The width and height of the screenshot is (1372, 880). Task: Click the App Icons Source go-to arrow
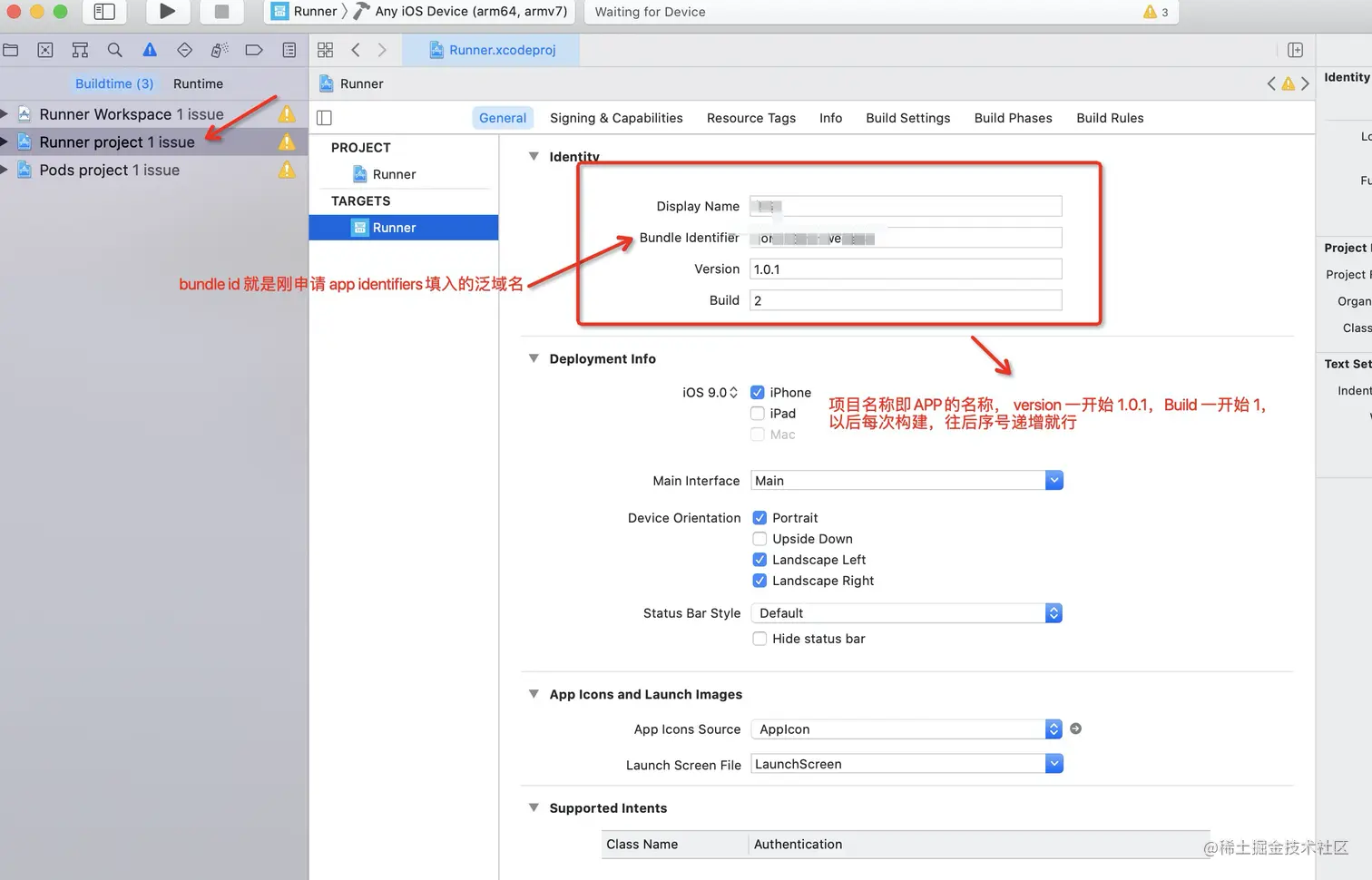tap(1075, 728)
